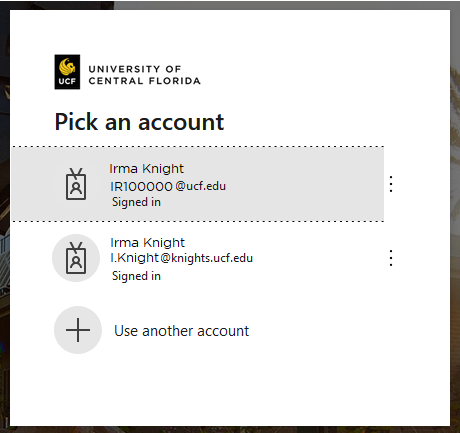Click Signed in status under I.Knight@knights.ucf.edu

[x=136, y=276]
